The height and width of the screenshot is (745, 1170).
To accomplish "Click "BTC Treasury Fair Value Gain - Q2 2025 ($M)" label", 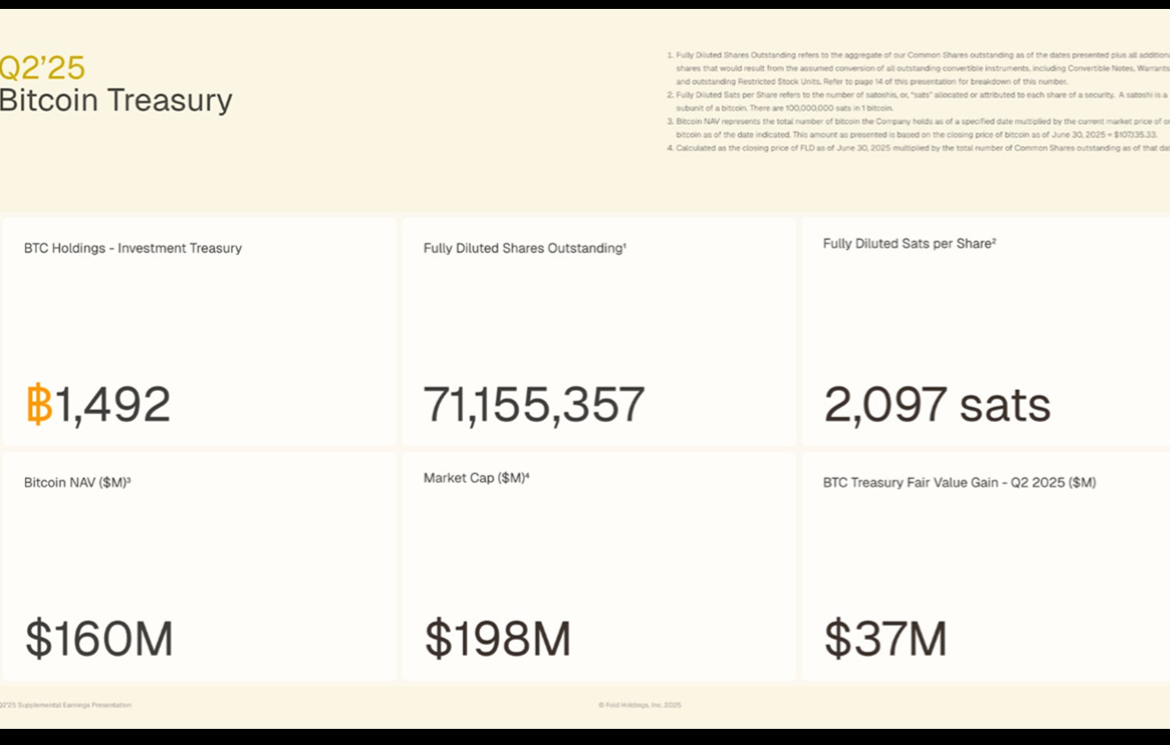I will tap(960, 482).
